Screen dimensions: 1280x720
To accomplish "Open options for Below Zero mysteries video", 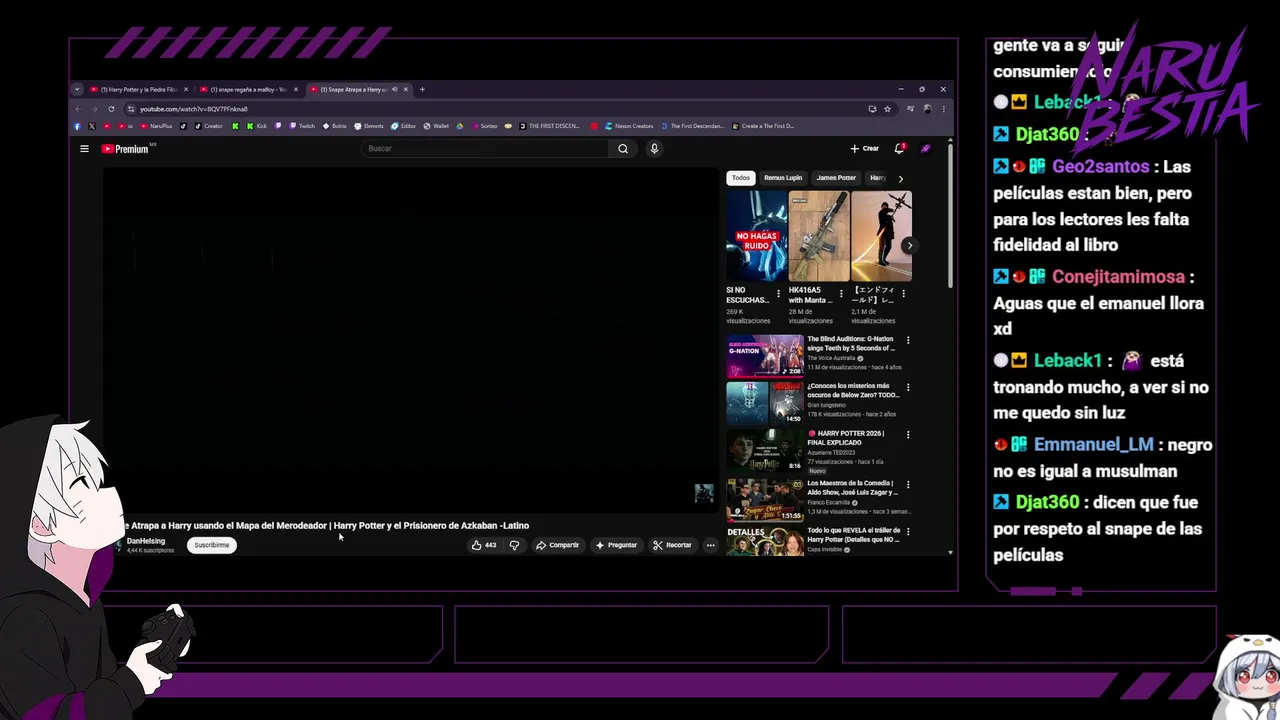I will [x=908, y=387].
